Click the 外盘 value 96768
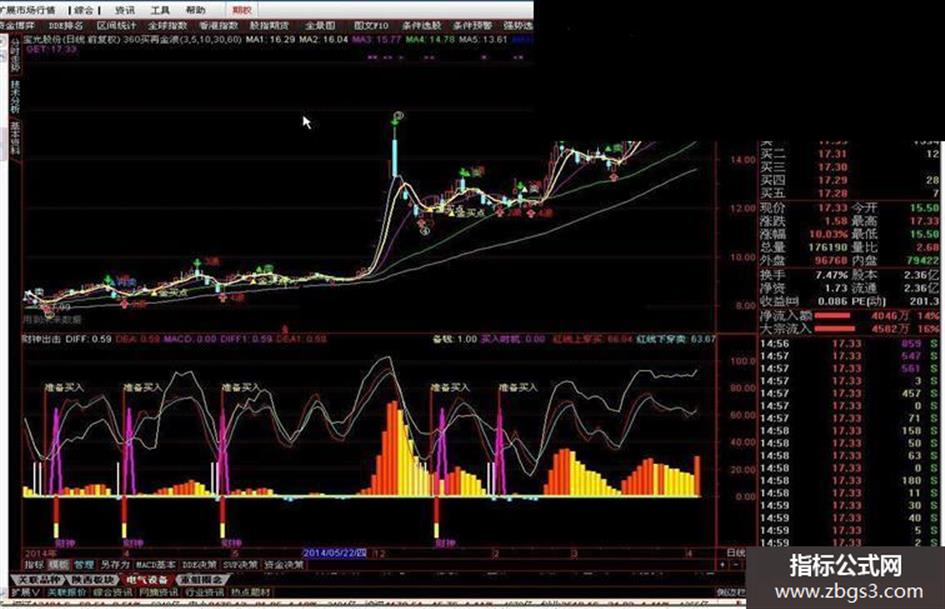The height and width of the screenshot is (609, 945). (x=831, y=260)
